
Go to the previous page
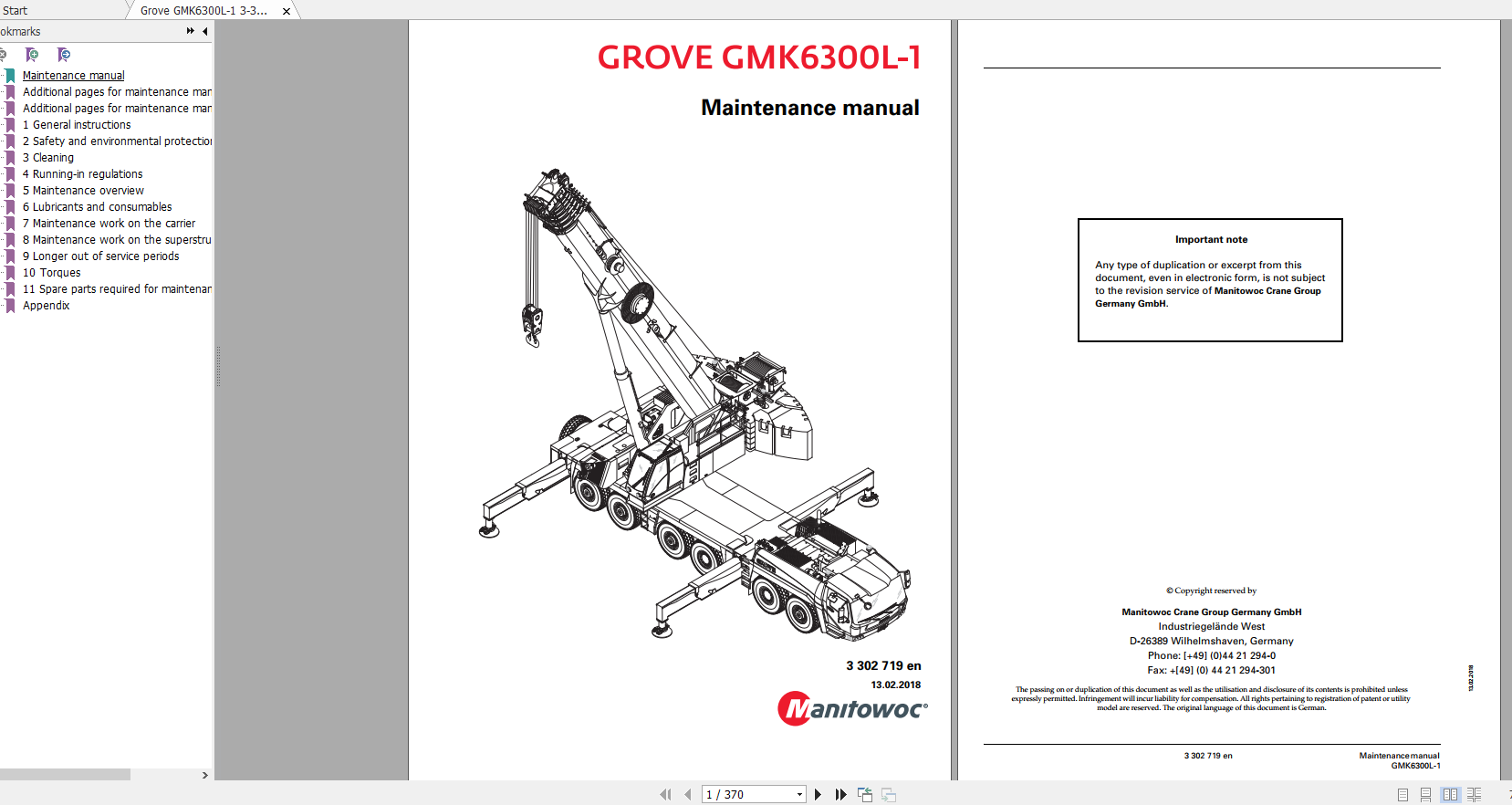(688, 795)
